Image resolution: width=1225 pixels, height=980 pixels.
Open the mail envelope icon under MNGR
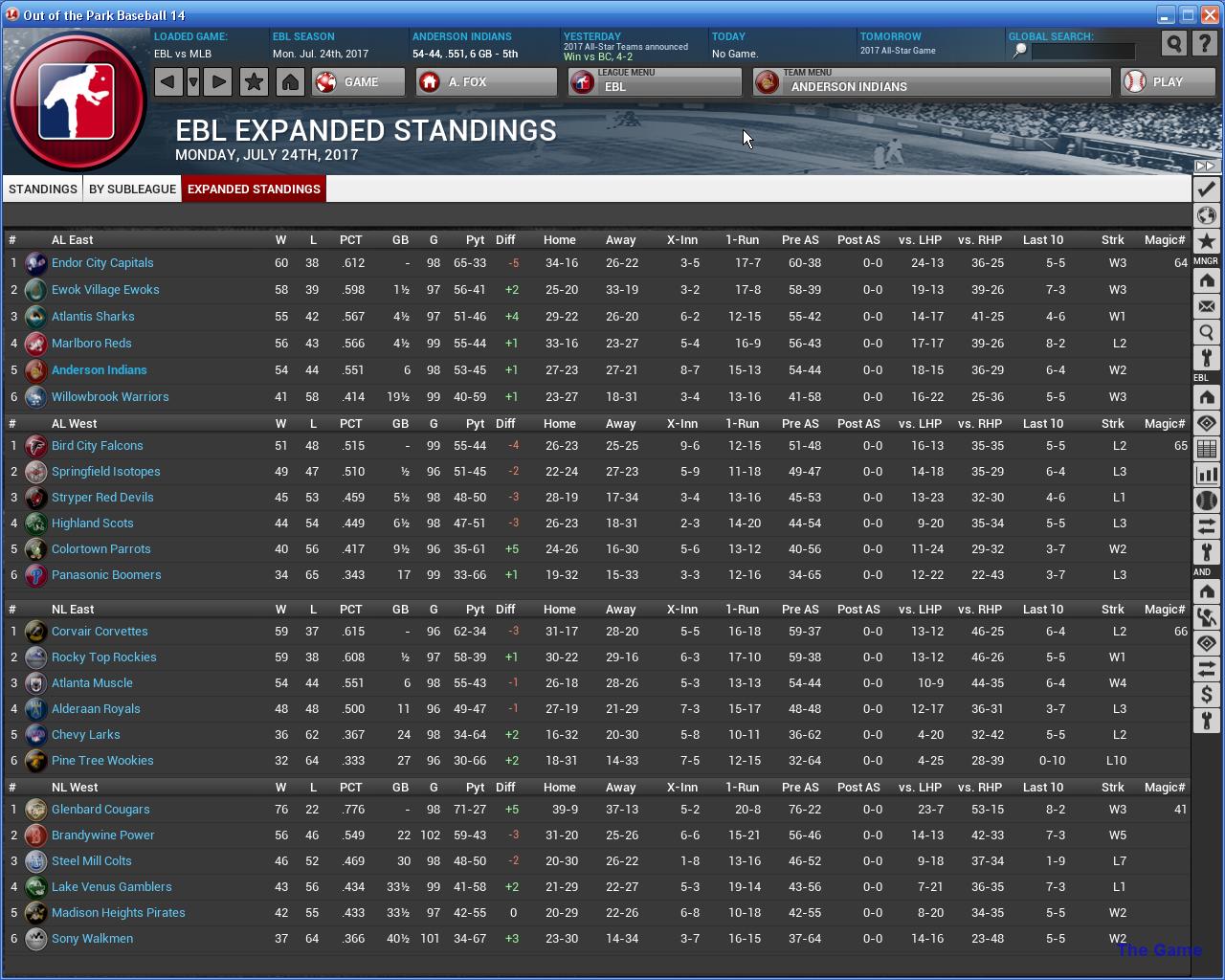(x=1206, y=306)
